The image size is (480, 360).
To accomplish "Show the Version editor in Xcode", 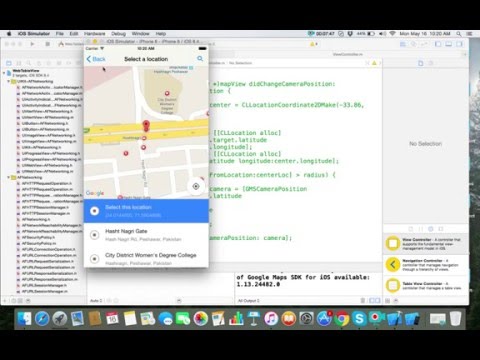I will click(424, 44).
